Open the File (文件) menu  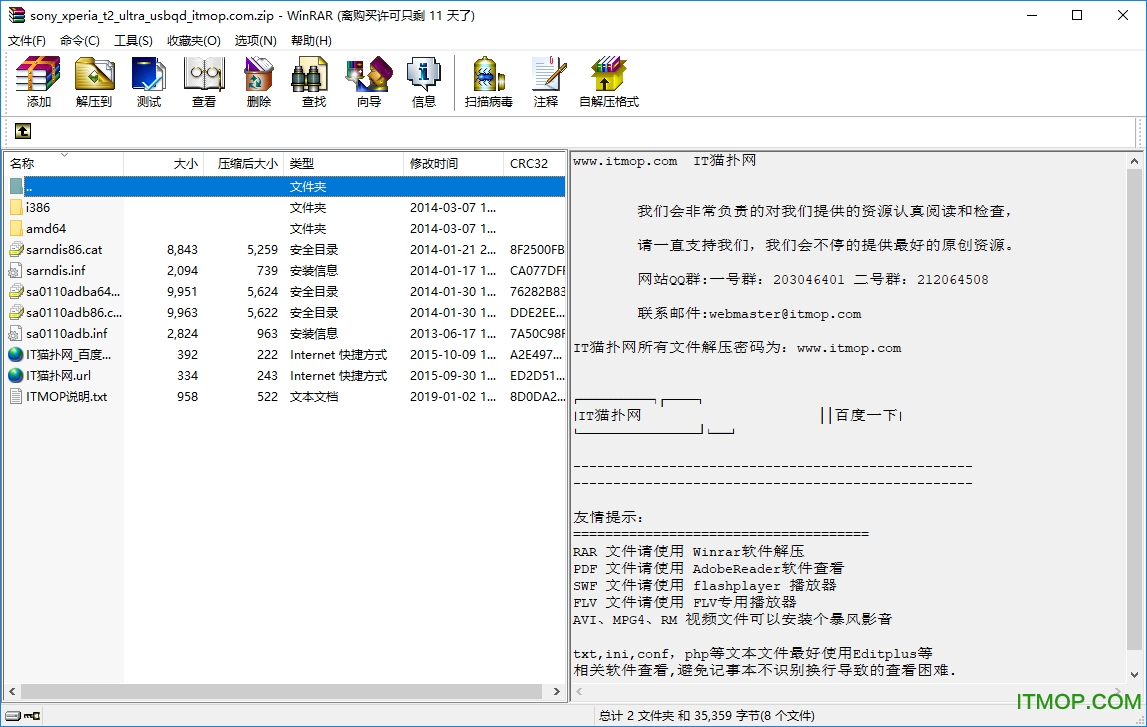[x=27, y=41]
